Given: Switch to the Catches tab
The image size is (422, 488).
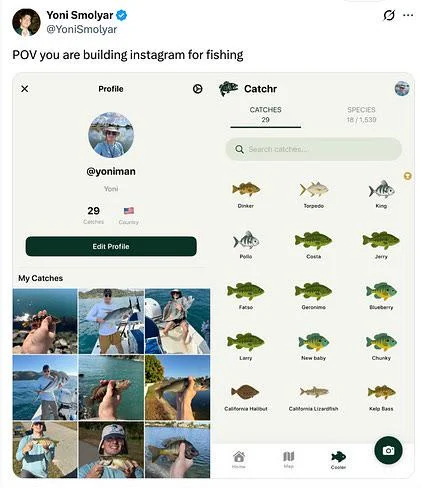Looking at the screenshot, I should [x=265, y=115].
